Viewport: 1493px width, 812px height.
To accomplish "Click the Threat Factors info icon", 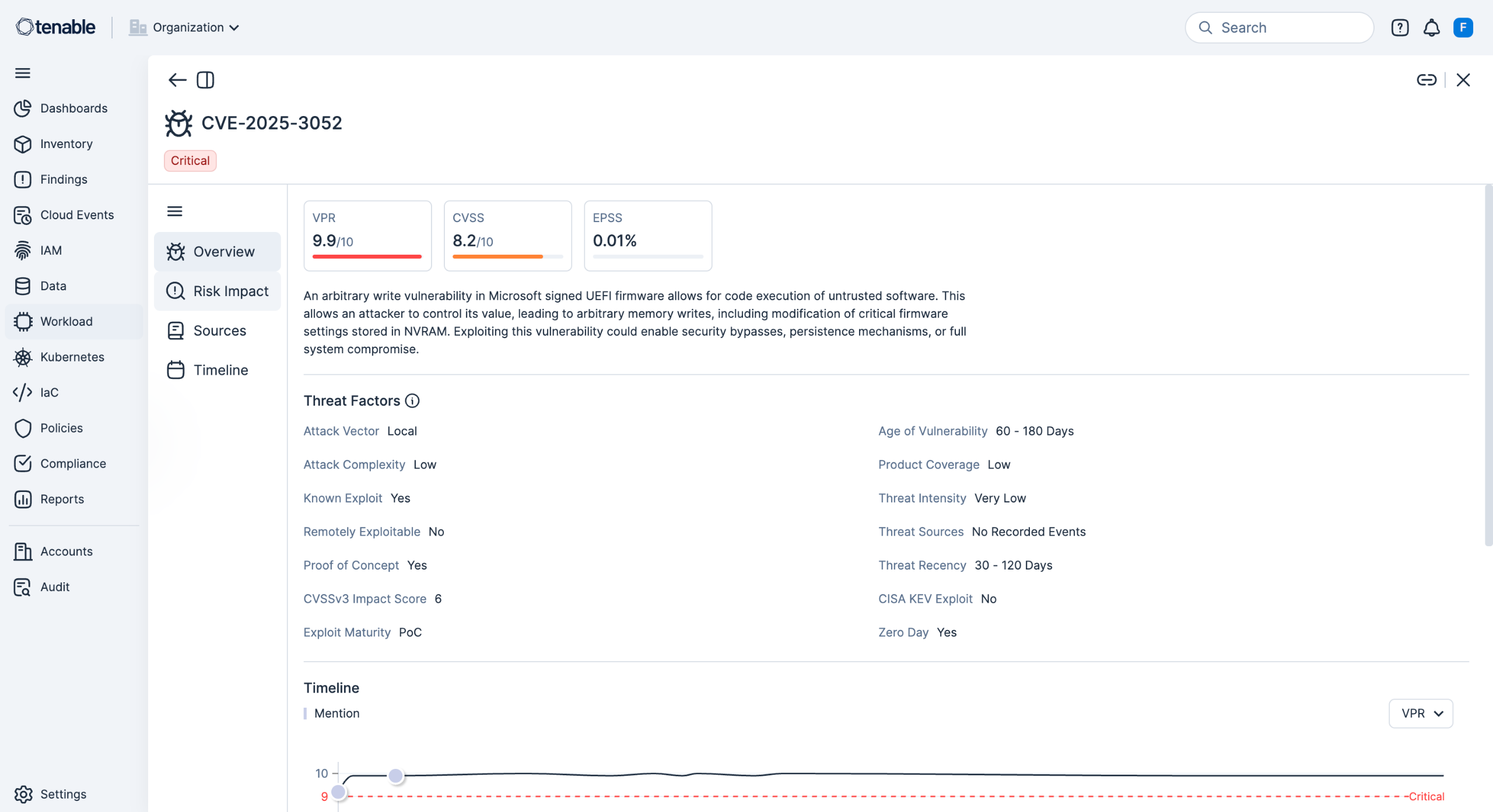I will (x=412, y=401).
